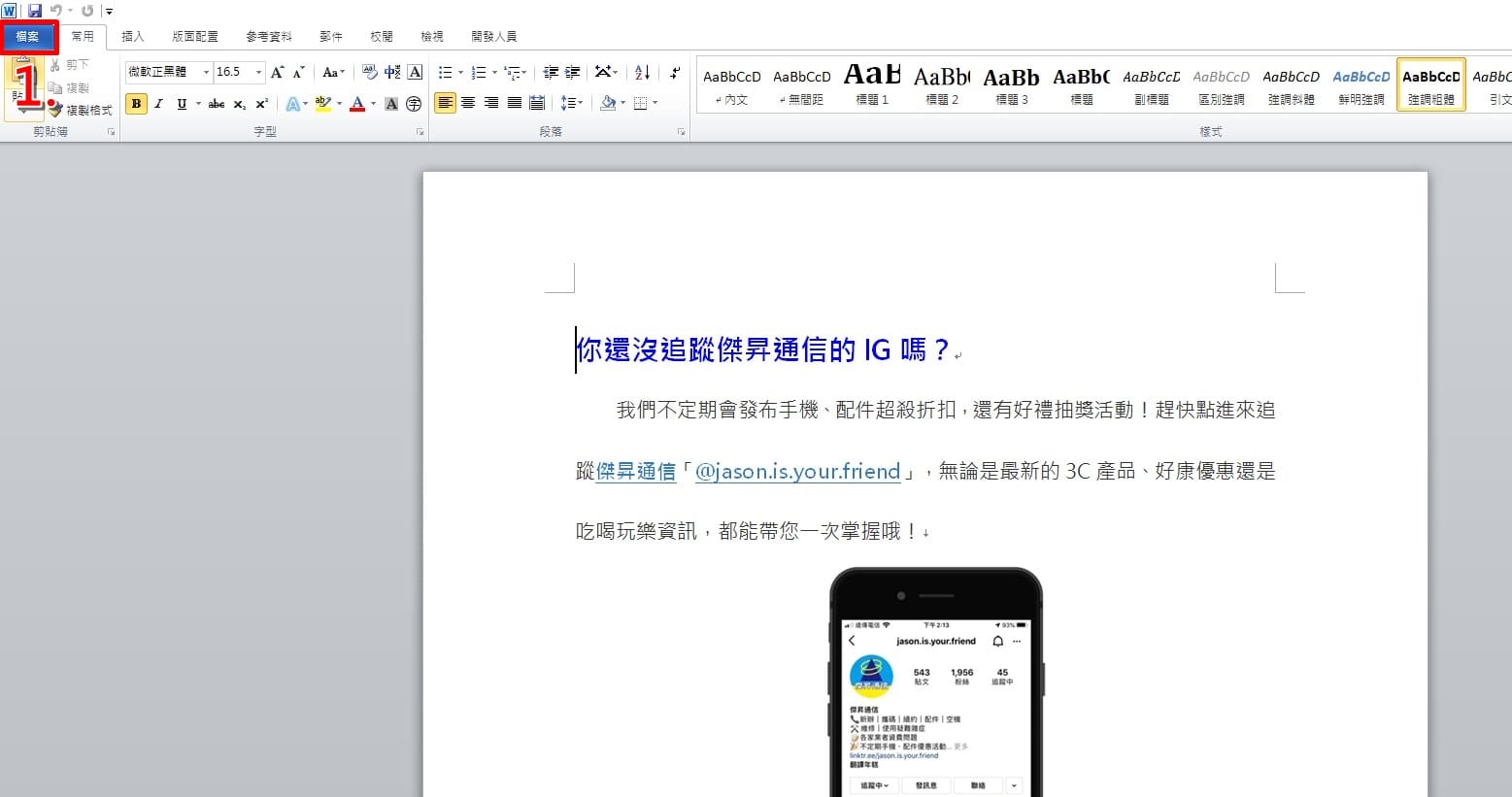This screenshot has height=797, width=1512.
Task: Toggle Show/Hide paragraph marks
Action: 675,72
